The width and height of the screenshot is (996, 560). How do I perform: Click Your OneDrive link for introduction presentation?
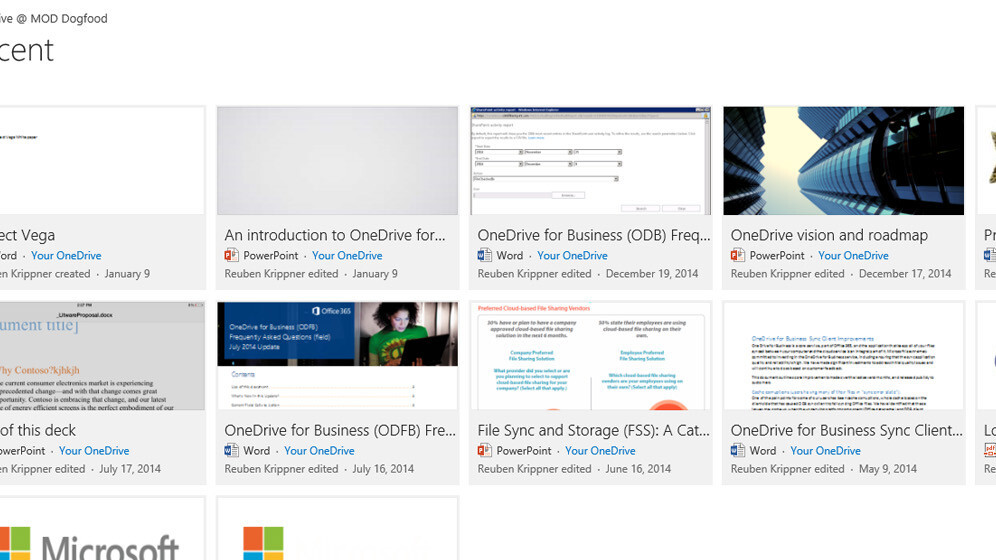pyautogui.click(x=347, y=256)
